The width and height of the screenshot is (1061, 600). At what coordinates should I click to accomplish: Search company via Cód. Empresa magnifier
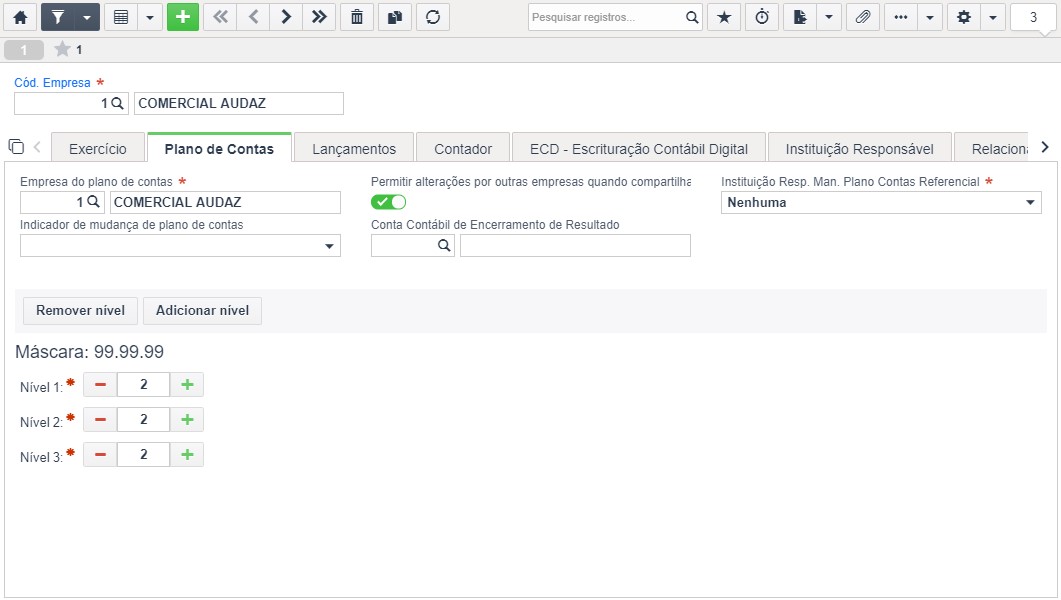(x=117, y=103)
